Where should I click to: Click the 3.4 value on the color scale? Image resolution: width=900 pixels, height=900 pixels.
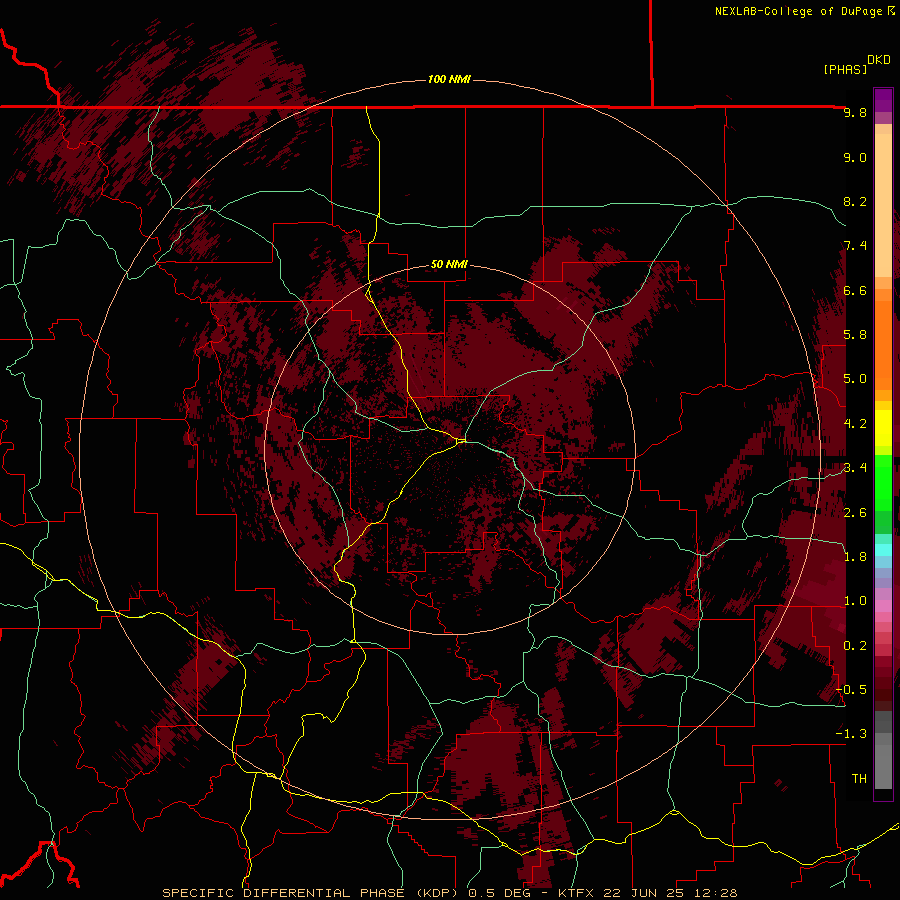[x=855, y=467]
